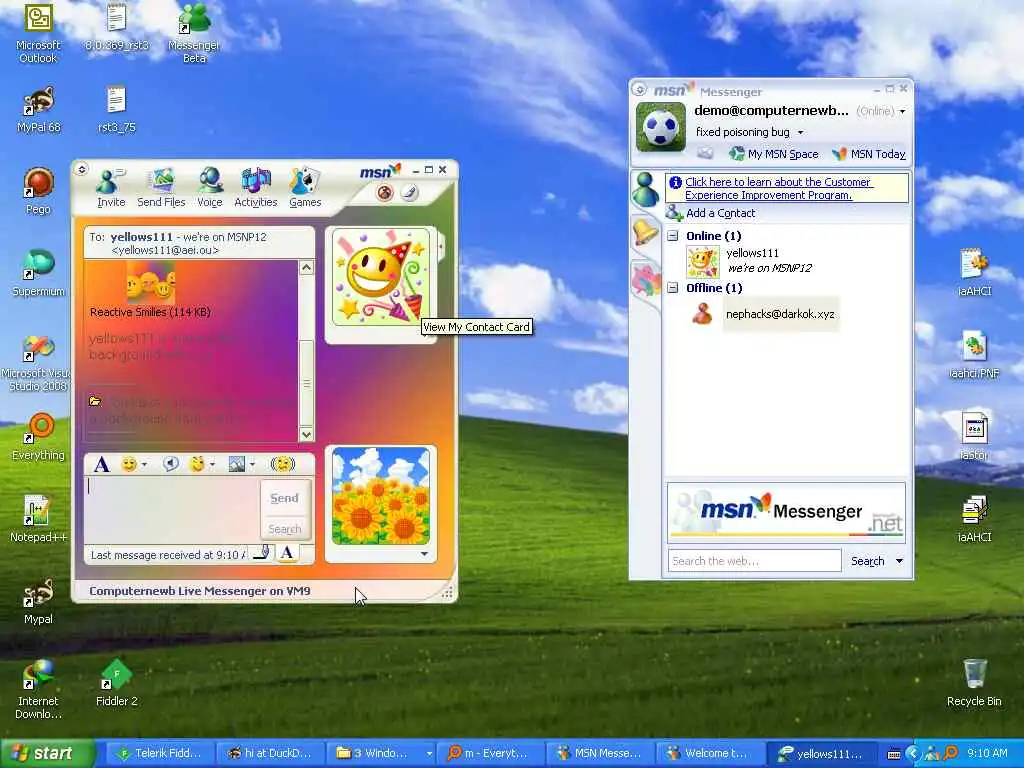Switch to text mode with the bottom A tab
Image resolution: width=1024 pixels, height=768 pixels.
coord(287,553)
